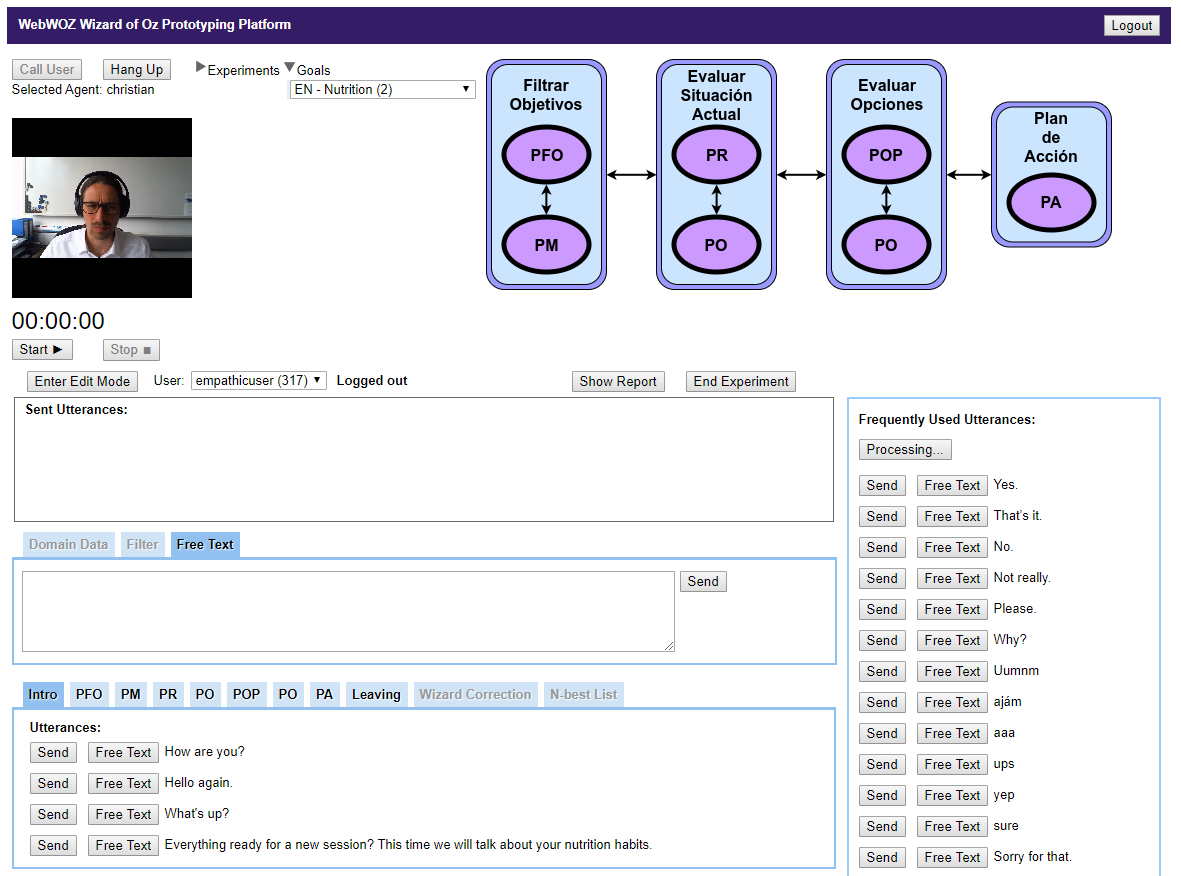Send the 'Why?' utterance
Screen dimensions: 1181x876
(882, 640)
